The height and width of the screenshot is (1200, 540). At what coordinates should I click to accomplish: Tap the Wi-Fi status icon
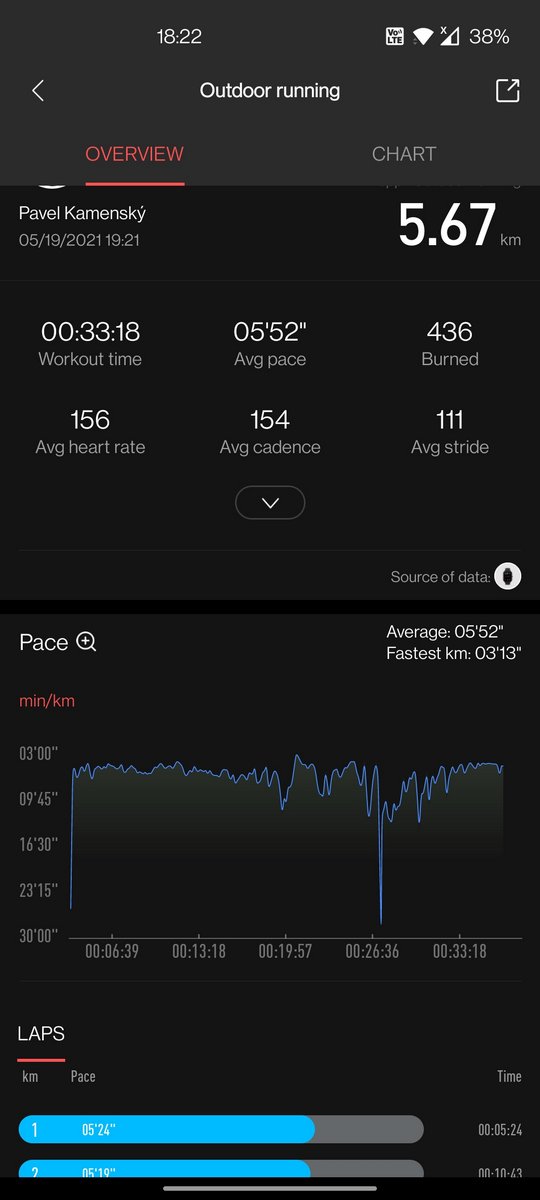click(x=422, y=37)
